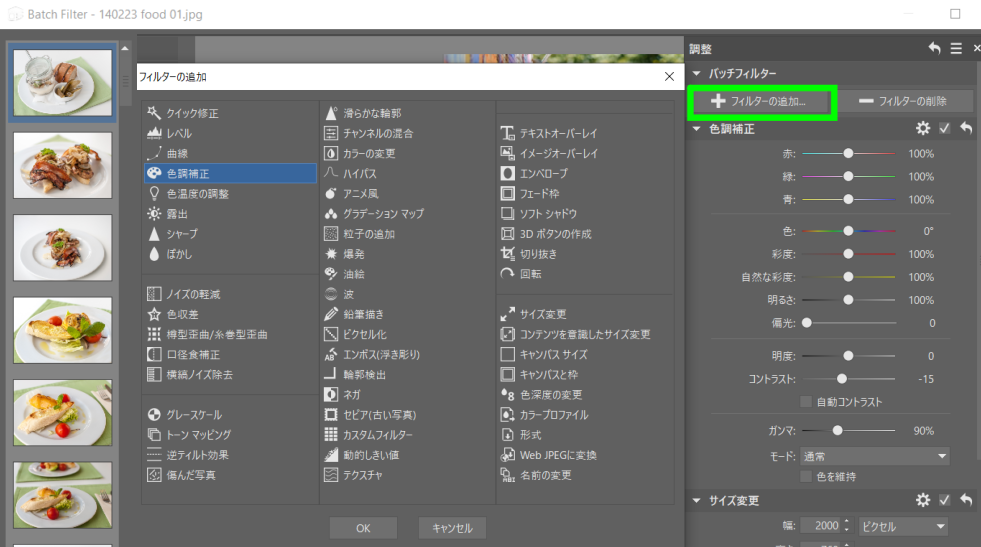Toggle the サイズ変更 enabled checkmark

coord(945,500)
